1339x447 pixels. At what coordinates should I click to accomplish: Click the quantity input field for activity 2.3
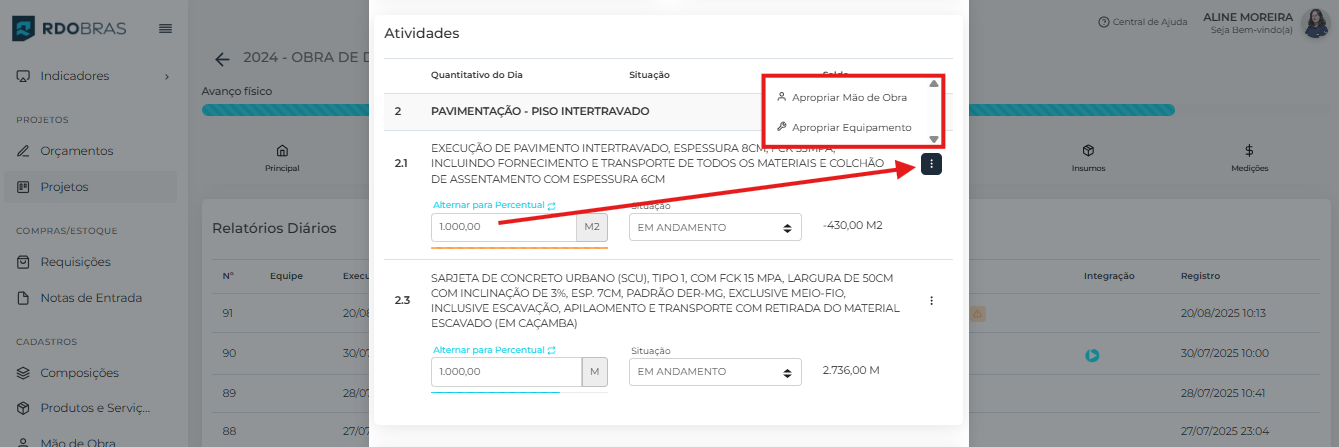(x=506, y=372)
